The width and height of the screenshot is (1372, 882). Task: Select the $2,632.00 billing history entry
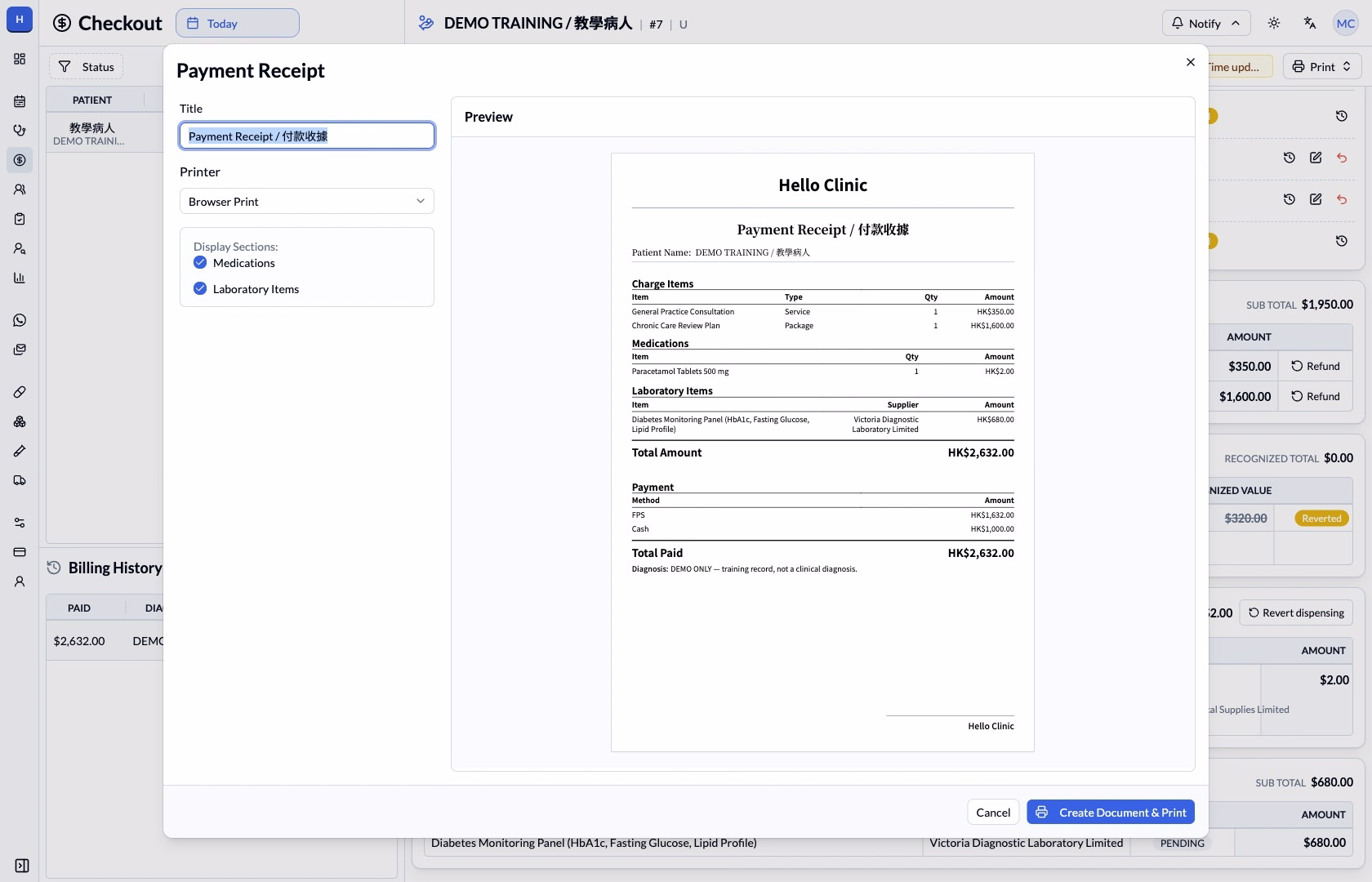pyautogui.click(x=105, y=640)
